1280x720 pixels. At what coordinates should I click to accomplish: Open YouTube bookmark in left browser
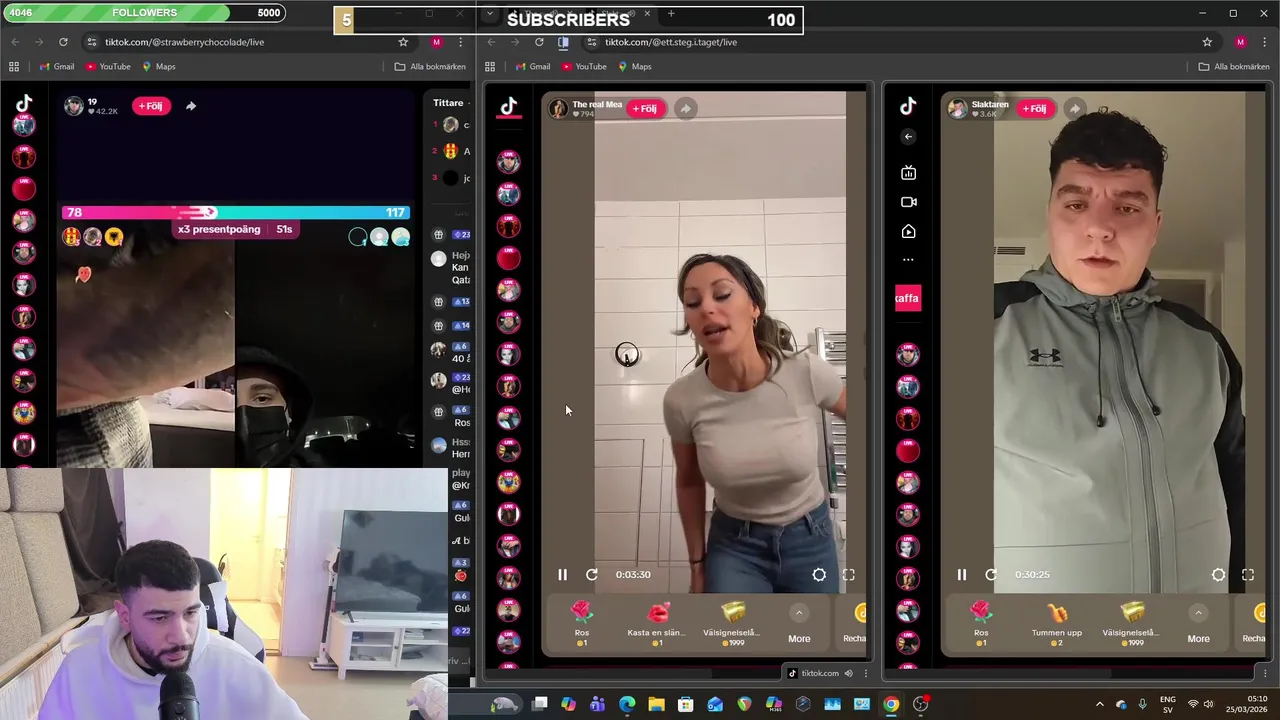pyautogui.click(x=107, y=67)
